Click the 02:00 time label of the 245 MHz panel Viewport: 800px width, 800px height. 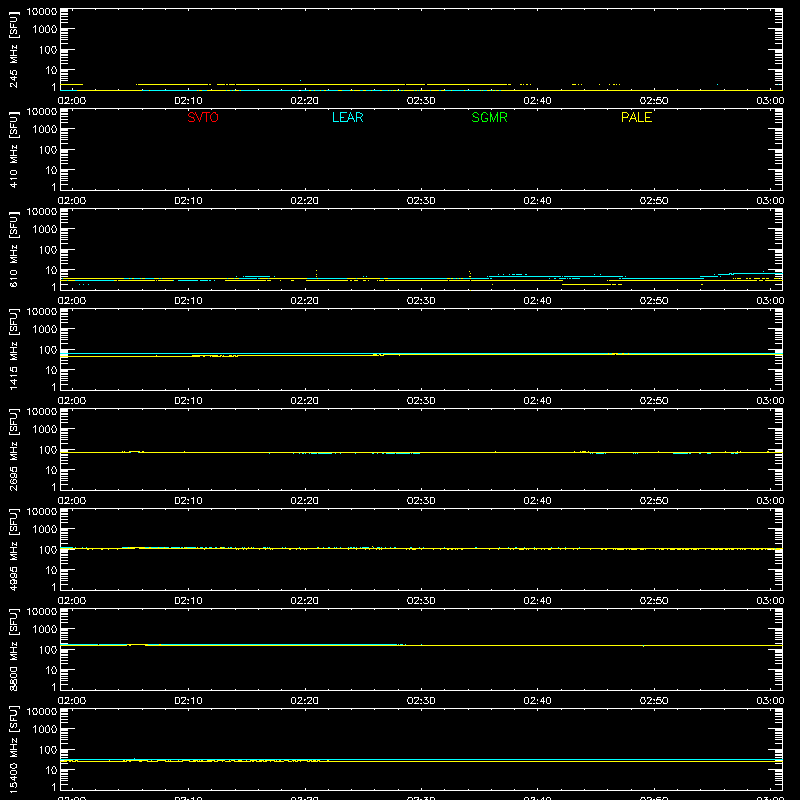tap(72, 101)
